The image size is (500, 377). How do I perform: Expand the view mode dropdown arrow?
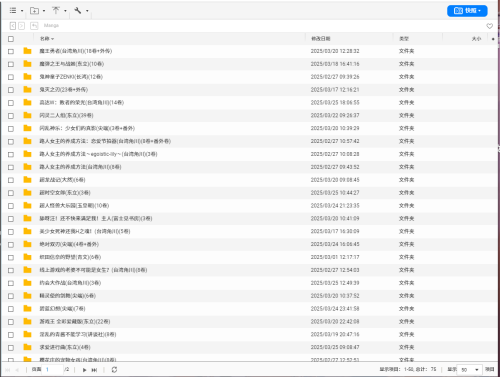tap(22, 11)
